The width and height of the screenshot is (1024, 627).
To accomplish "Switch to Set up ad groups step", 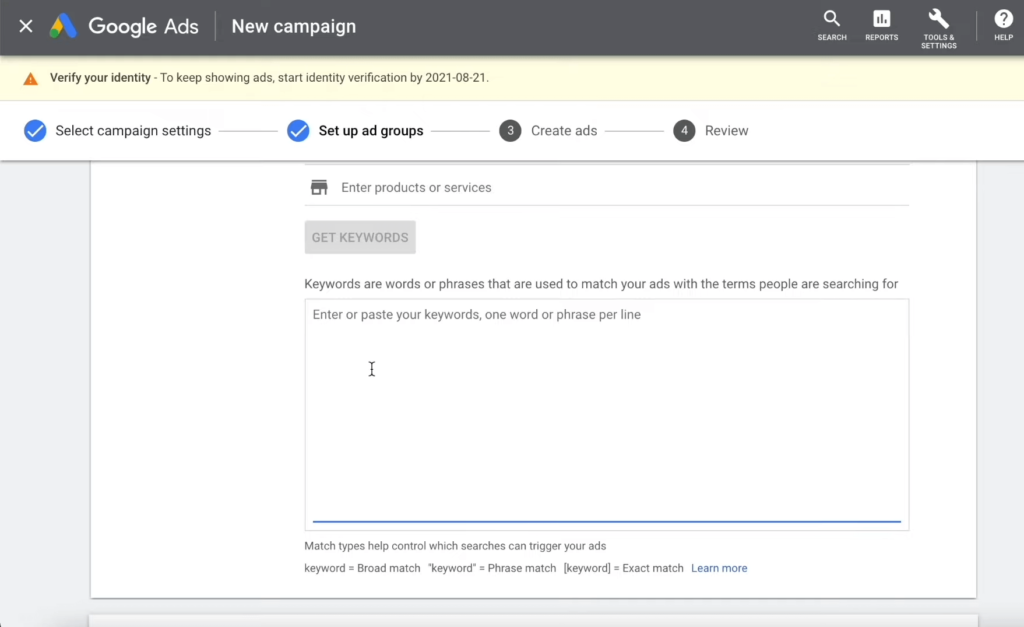I will [370, 131].
